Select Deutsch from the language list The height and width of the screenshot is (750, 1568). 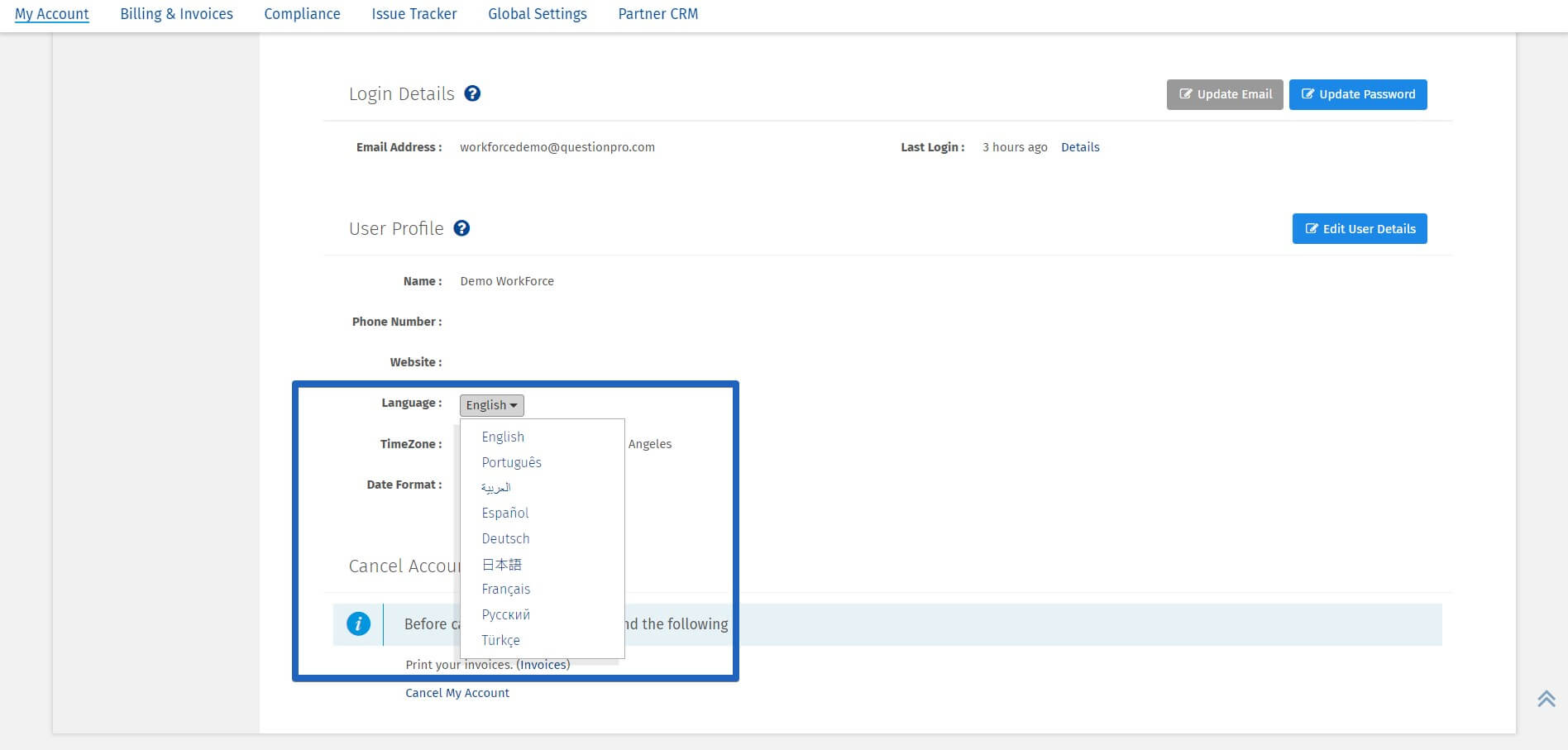(505, 538)
